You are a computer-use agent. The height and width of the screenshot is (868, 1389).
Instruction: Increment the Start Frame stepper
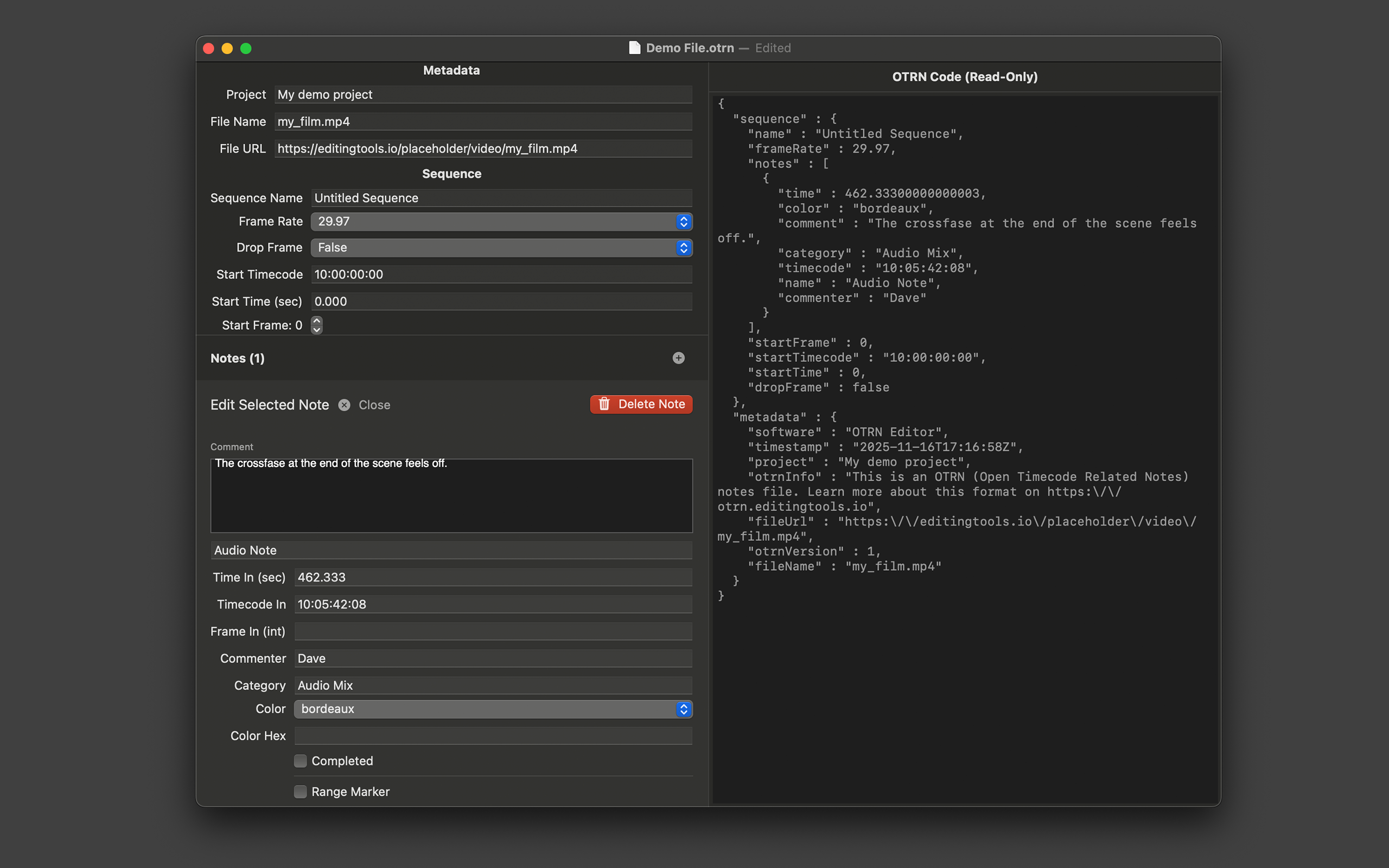pyautogui.click(x=317, y=321)
